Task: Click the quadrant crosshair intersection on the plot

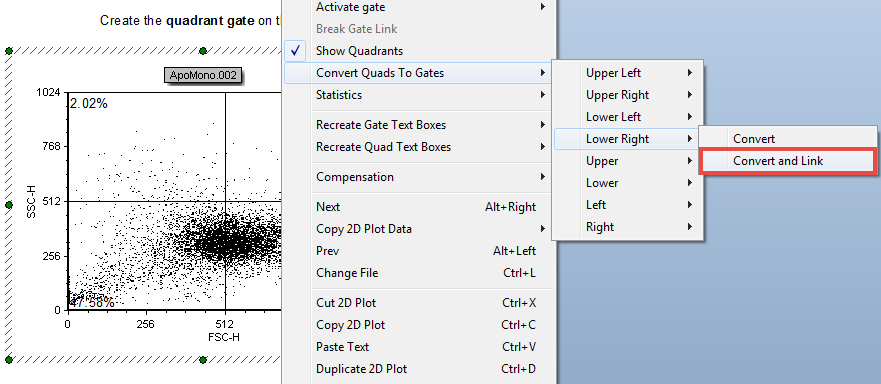Action: point(225,201)
